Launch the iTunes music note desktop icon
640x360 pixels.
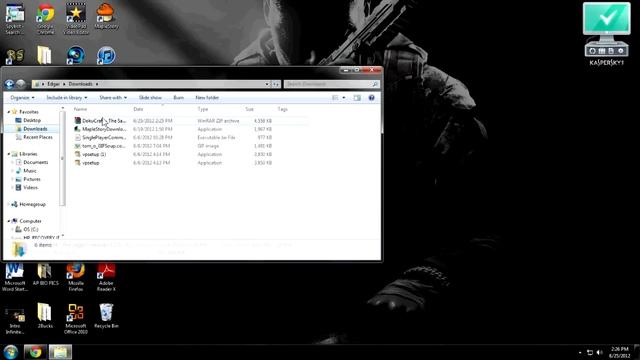(x=106, y=56)
